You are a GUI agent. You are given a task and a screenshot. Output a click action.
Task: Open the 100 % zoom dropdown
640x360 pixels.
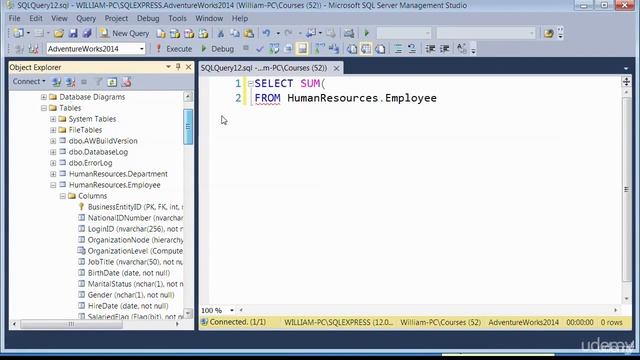tap(231, 311)
